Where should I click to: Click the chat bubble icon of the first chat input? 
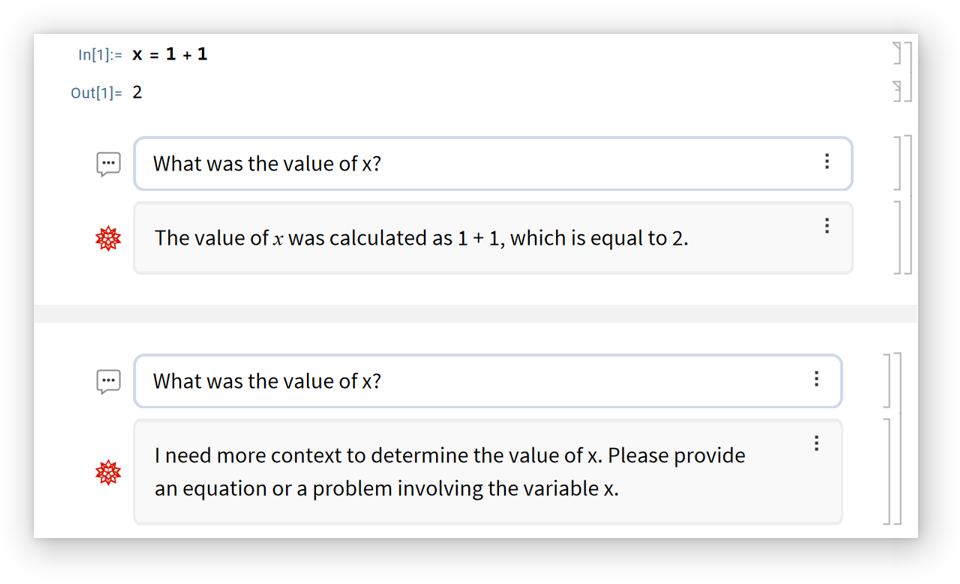[108, 164]
